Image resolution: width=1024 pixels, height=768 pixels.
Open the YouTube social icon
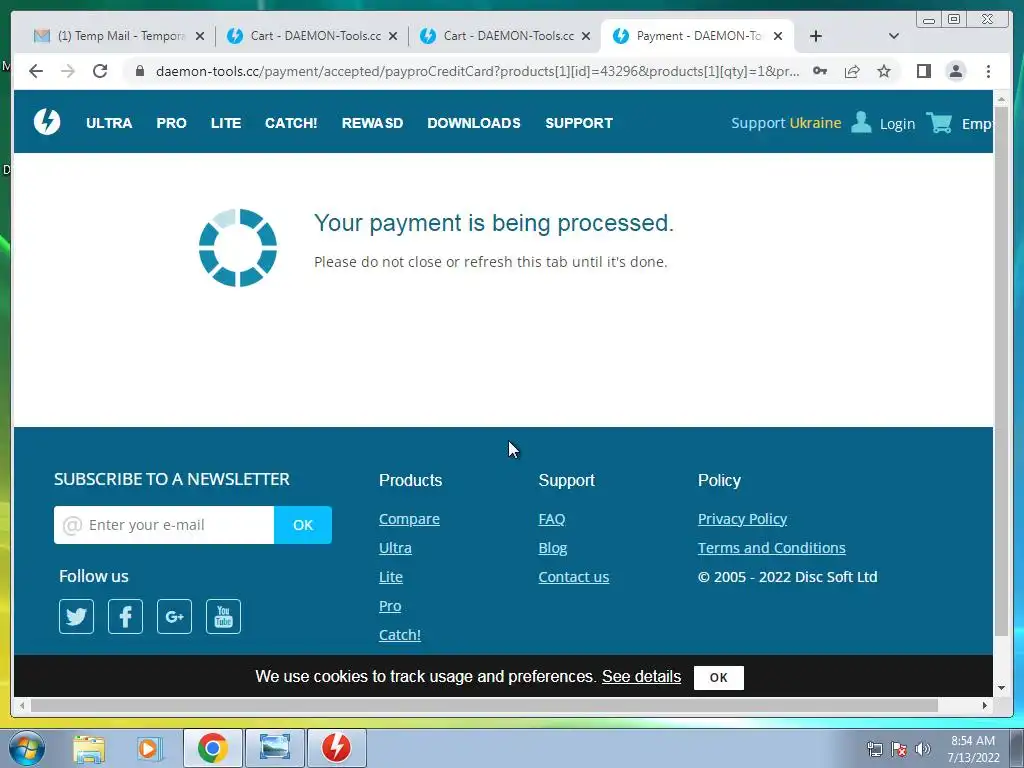[x=223, y=616]
